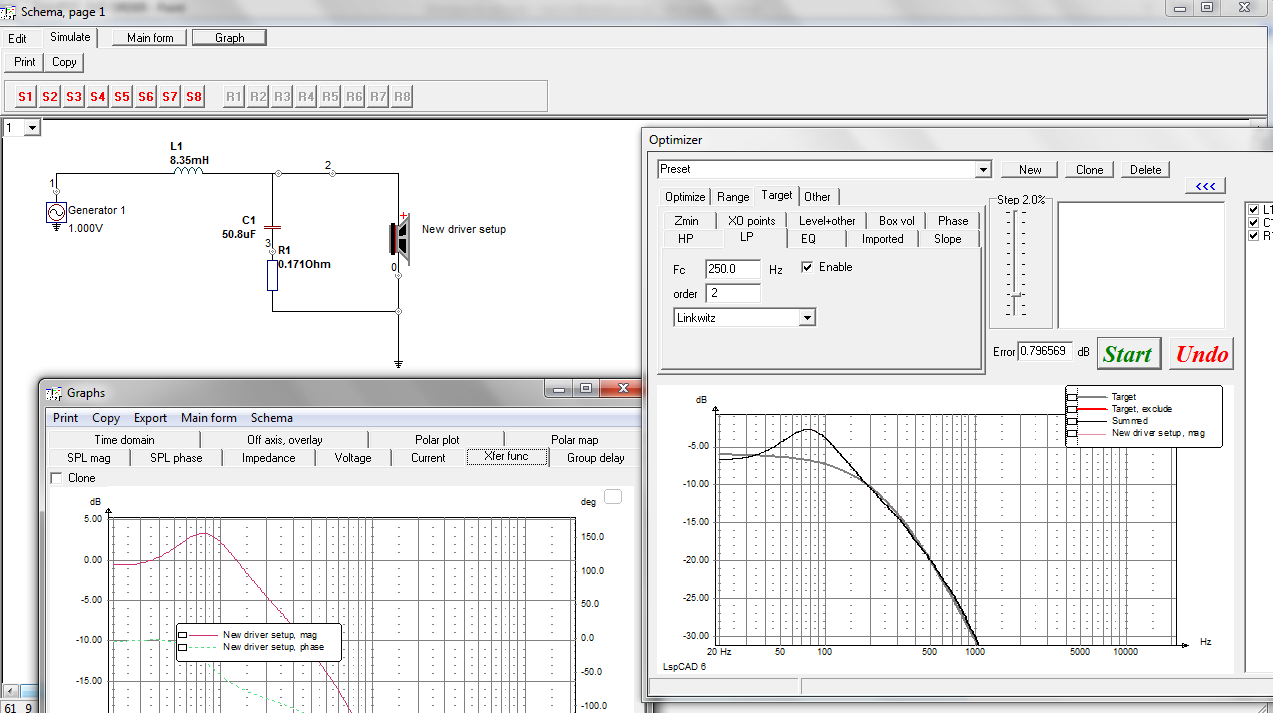Image resolution: width=1273 pixels, height=713 pixels.
Task: Click the Schema window title icon
Action: (9, 12)
